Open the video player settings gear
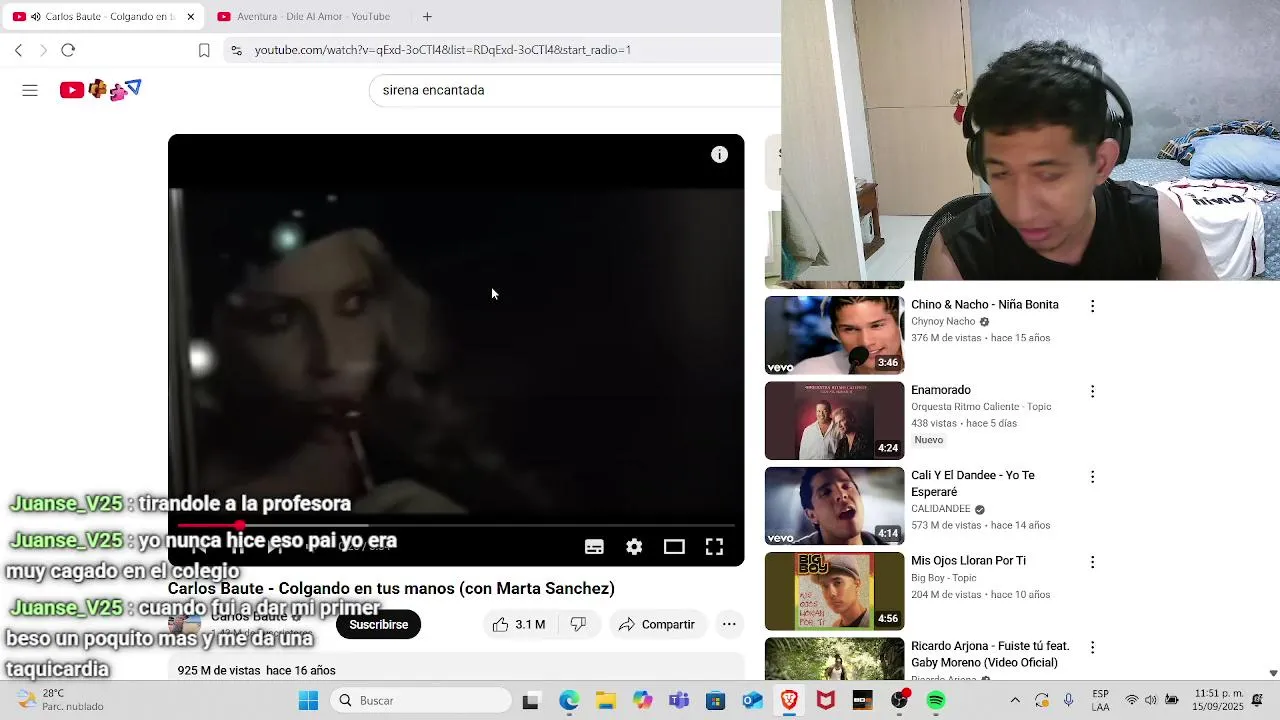 tap(634, 547)
